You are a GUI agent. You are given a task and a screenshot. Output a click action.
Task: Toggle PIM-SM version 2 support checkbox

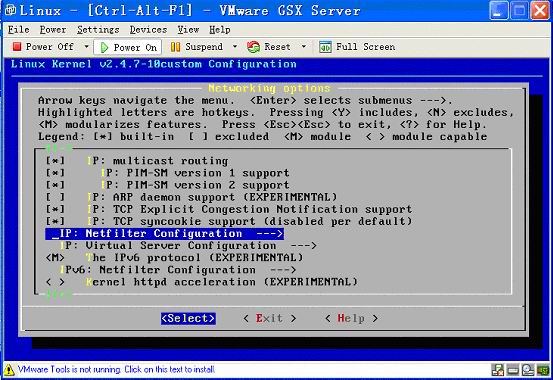point(55,185)
